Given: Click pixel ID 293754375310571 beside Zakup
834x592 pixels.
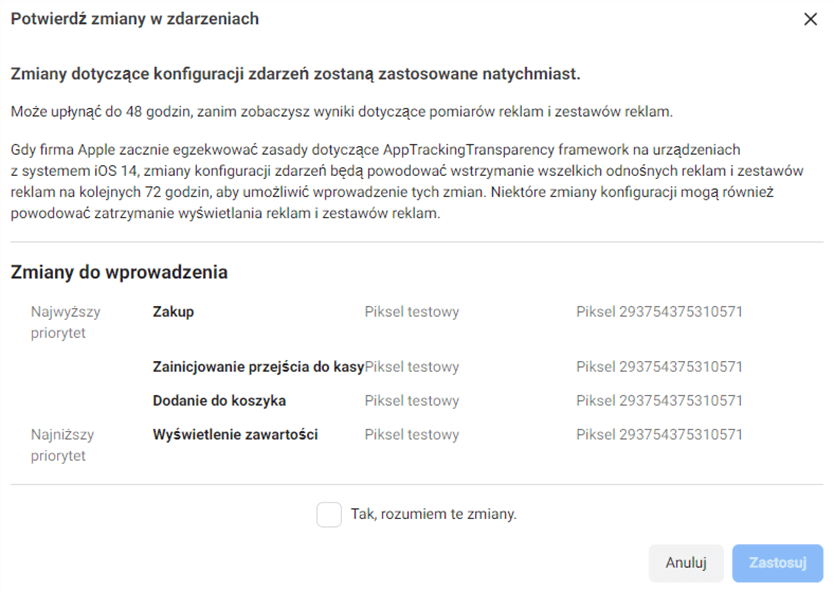Looking at the screenshot, I should pyautogui.click(x=659, y=311).
